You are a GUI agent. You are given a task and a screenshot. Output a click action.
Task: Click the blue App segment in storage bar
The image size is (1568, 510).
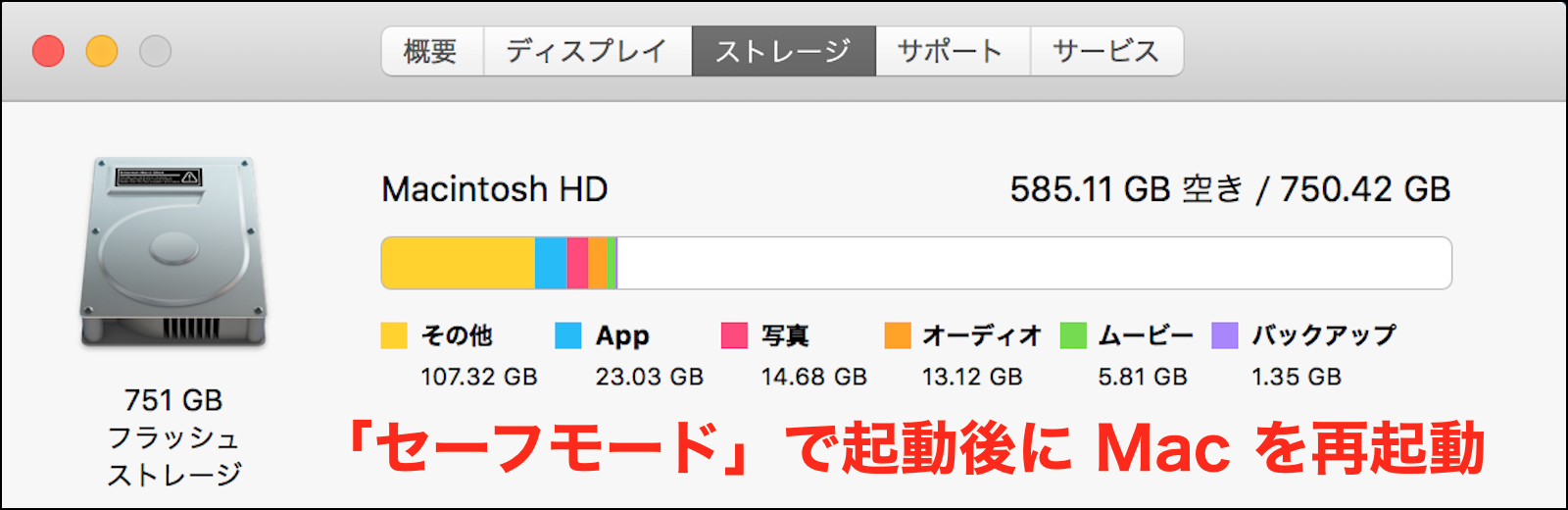pyautogui.click(x=551, y=263)
